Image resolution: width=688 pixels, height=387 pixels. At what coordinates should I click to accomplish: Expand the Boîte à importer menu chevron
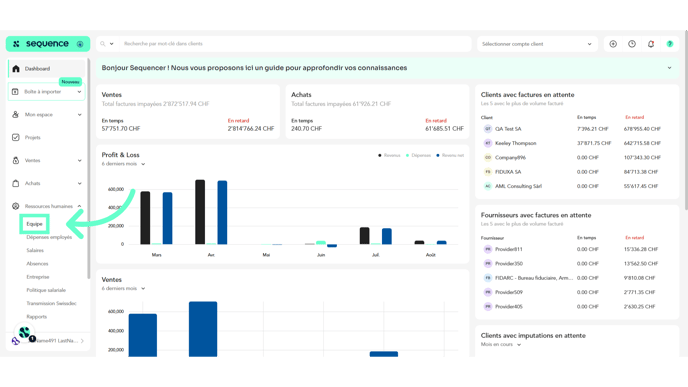pyautogui.click(x=79, y=92)
